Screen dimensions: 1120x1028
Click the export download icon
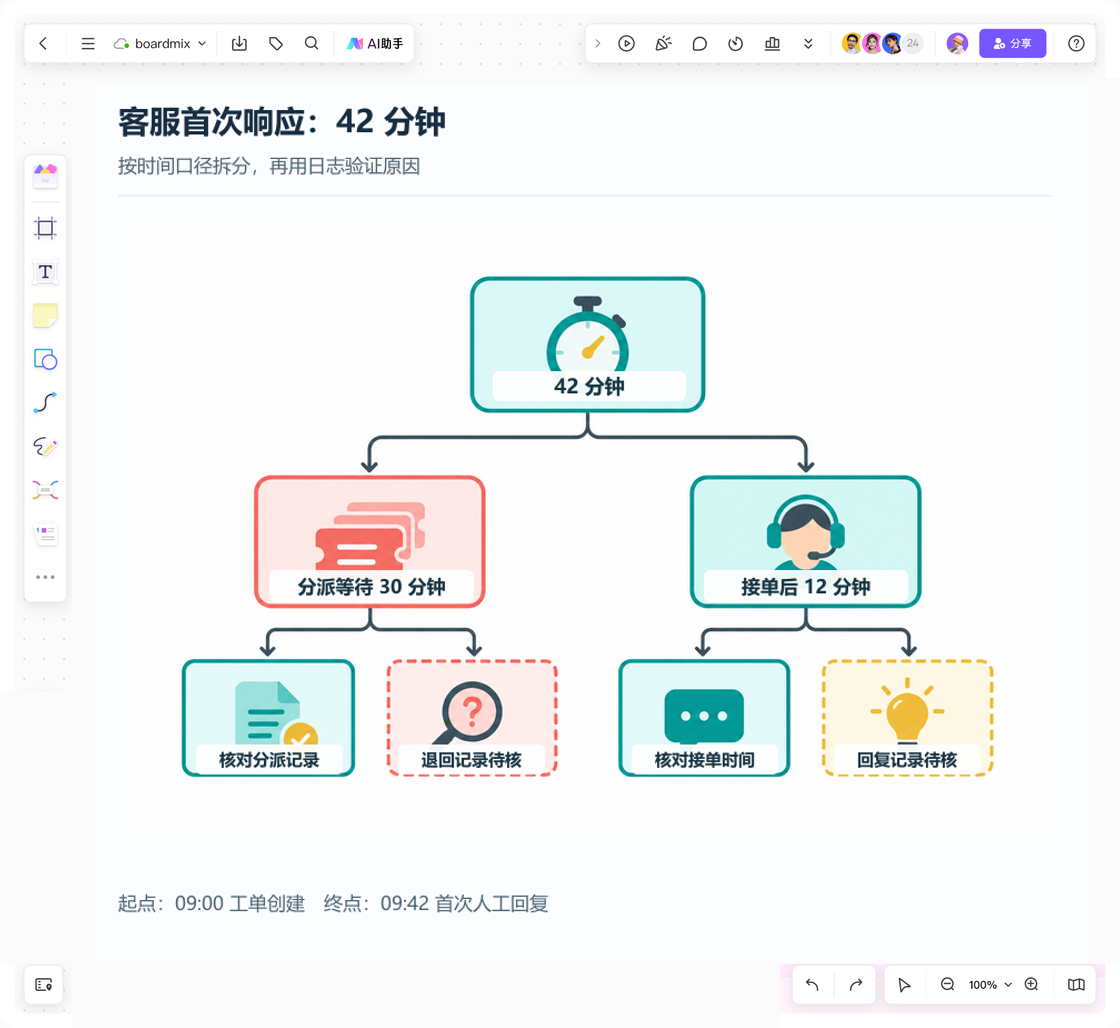coord(239,44)
